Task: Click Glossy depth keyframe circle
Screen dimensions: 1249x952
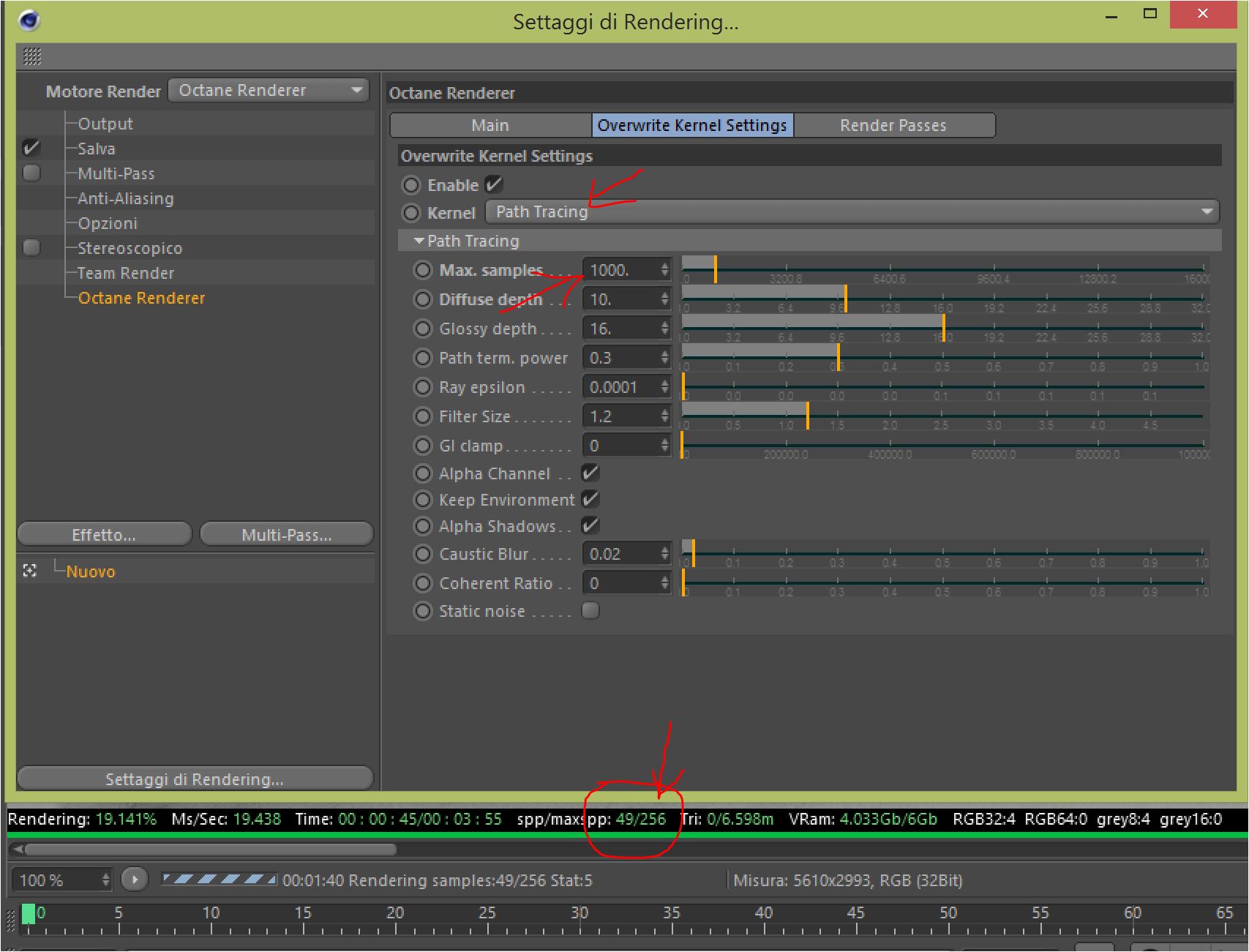Action: [423, 329]
